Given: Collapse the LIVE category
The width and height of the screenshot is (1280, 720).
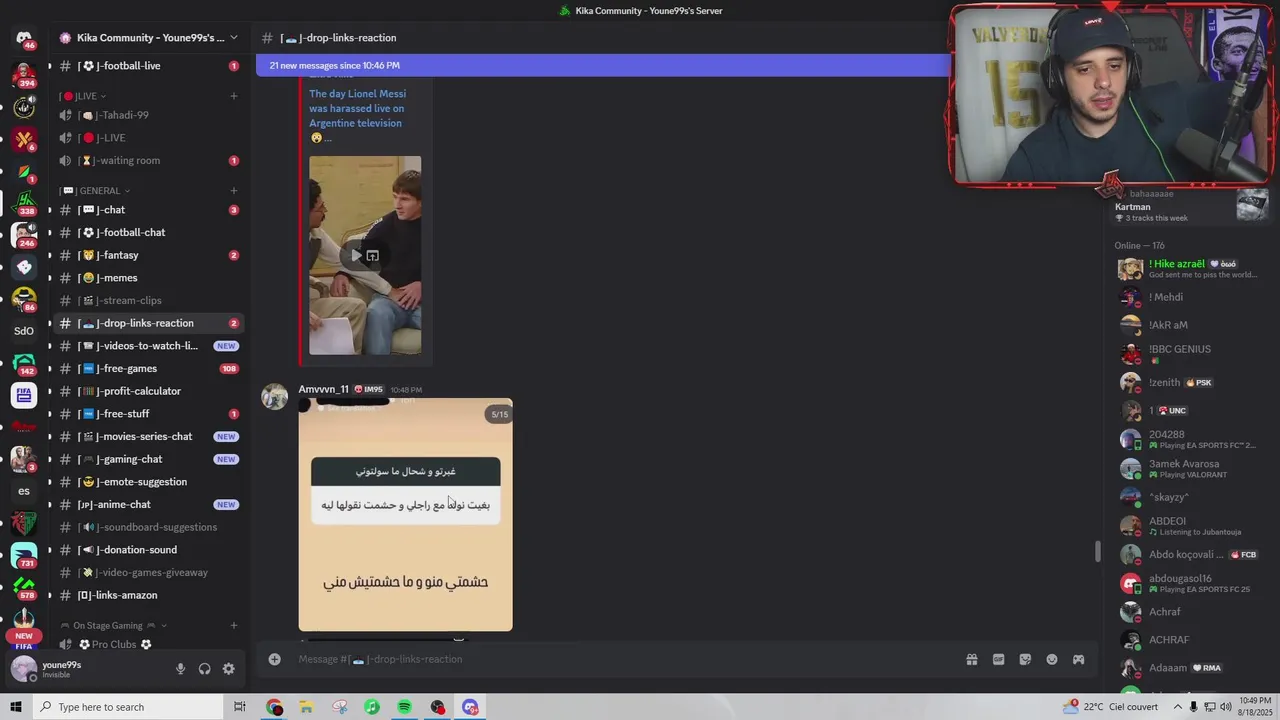Looking at the screenshot, I should coord(84,96).
